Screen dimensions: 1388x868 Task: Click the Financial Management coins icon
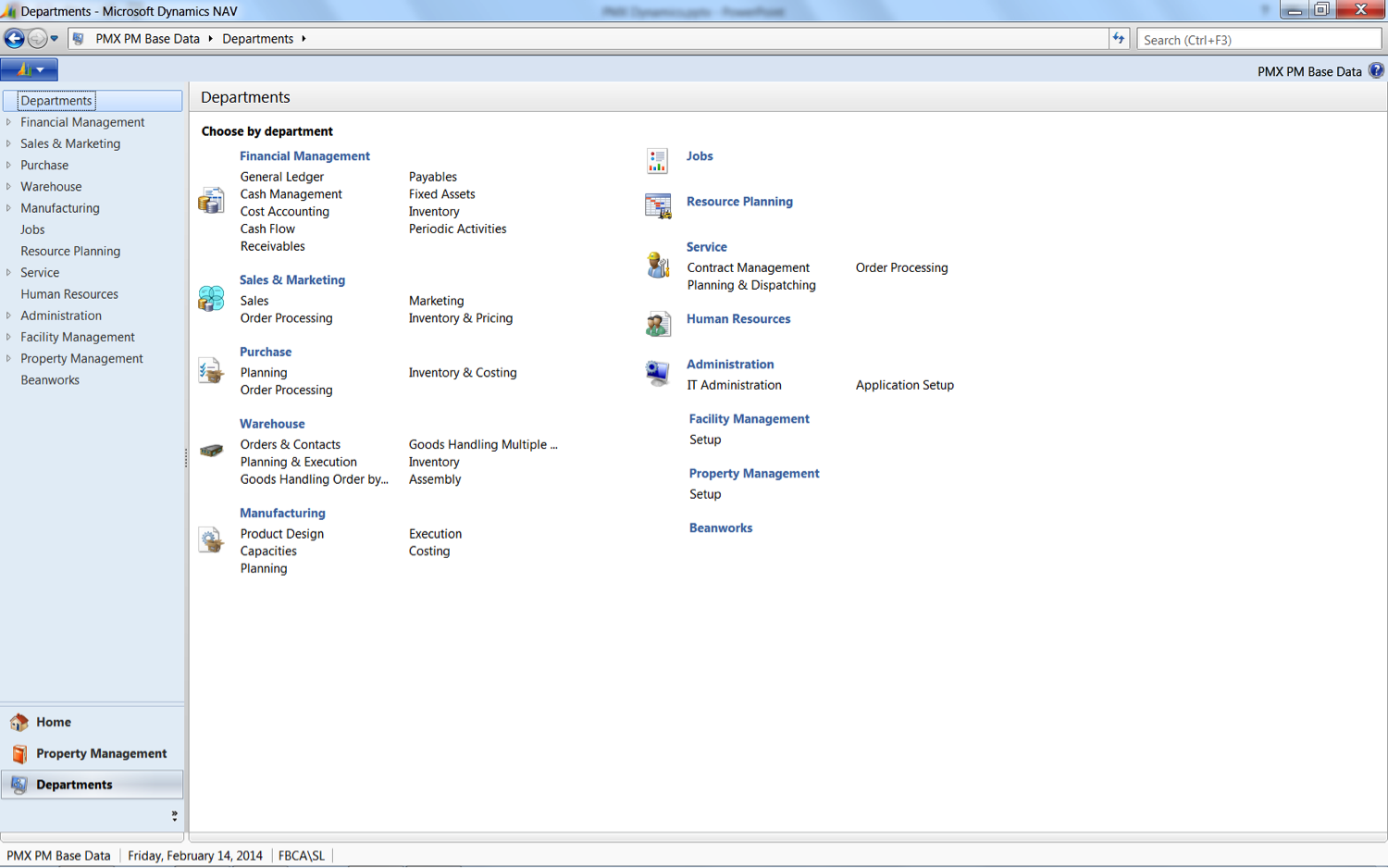pyautogui.click(x=211, y=200)
